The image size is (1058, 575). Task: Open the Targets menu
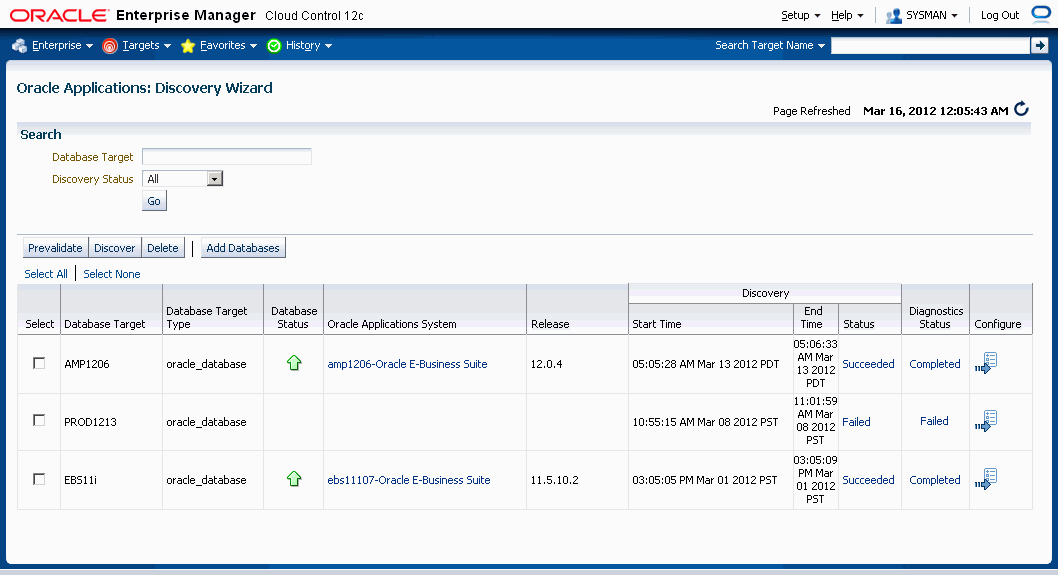[146, 45]
